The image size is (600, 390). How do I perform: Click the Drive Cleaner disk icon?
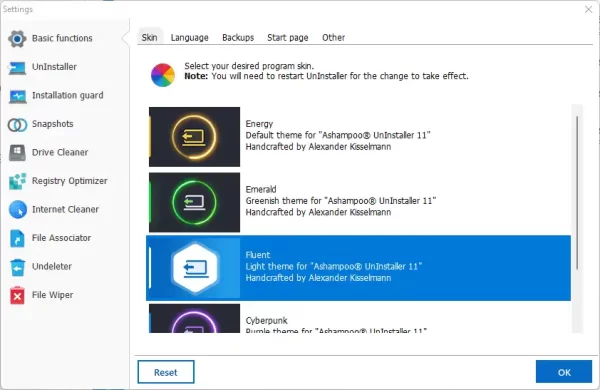[x=17, y=153]
